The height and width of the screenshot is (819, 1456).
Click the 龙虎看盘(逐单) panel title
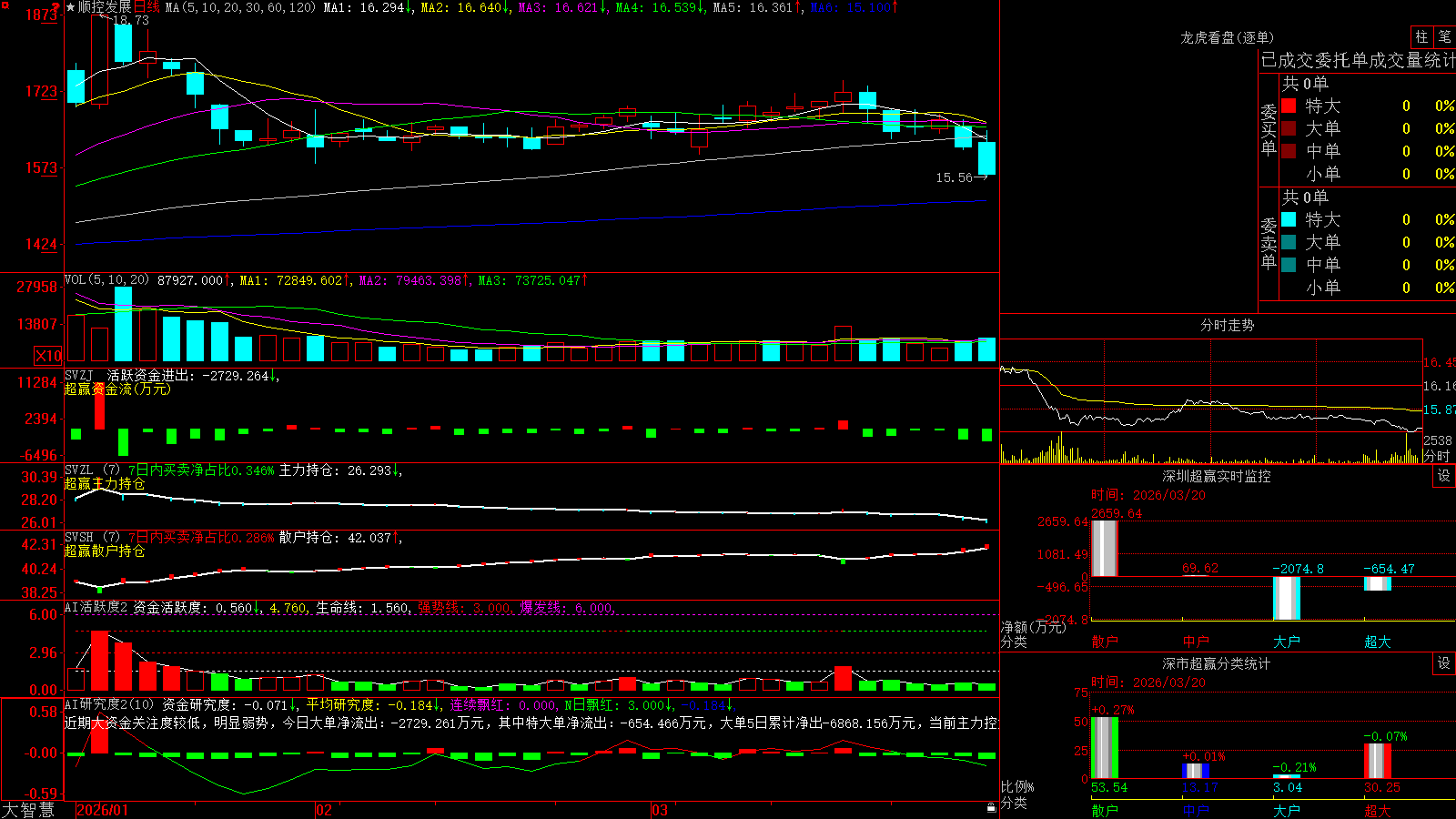(x=1228, y=37)
